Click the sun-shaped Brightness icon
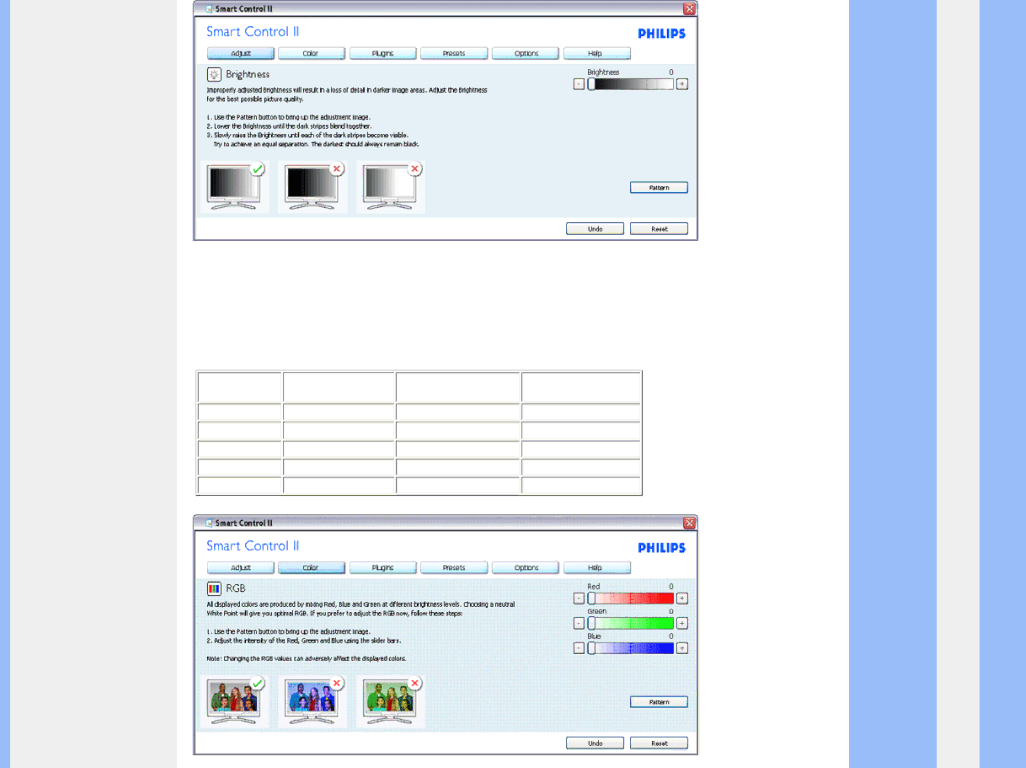 pyautogui.click(x=214, y=75)
